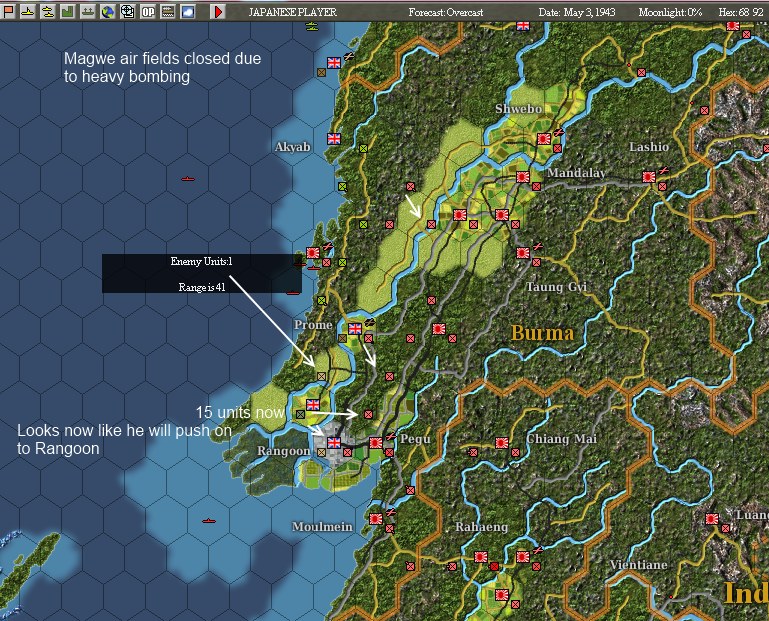
Task: Select the Japanese flag base at Moulmein
Action: 376,518
